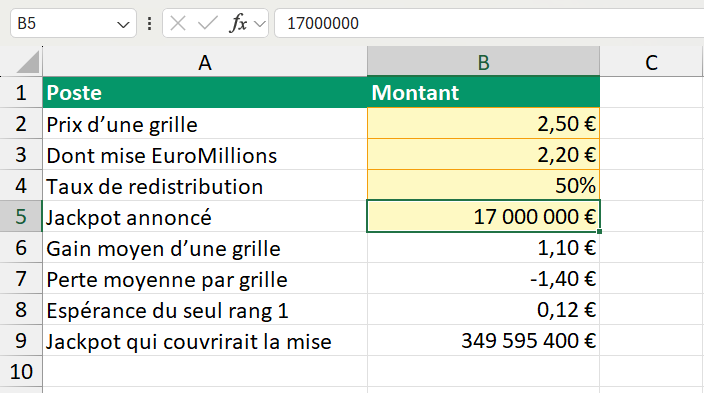Click the fill handle of cell B5
Screen dimensions: 704x393
click(599, 231)
